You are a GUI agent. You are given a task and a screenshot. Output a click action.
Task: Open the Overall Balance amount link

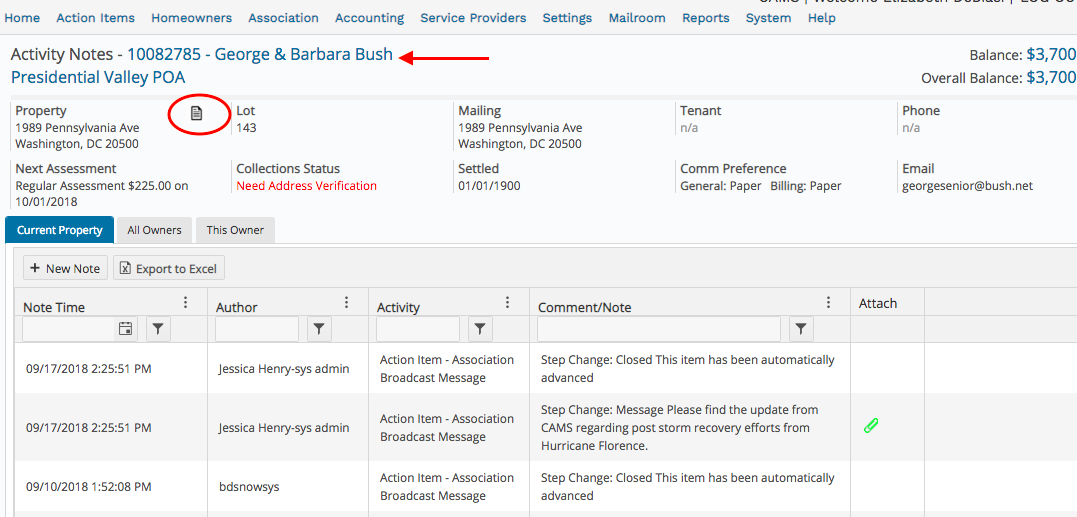click(1051, 78)
